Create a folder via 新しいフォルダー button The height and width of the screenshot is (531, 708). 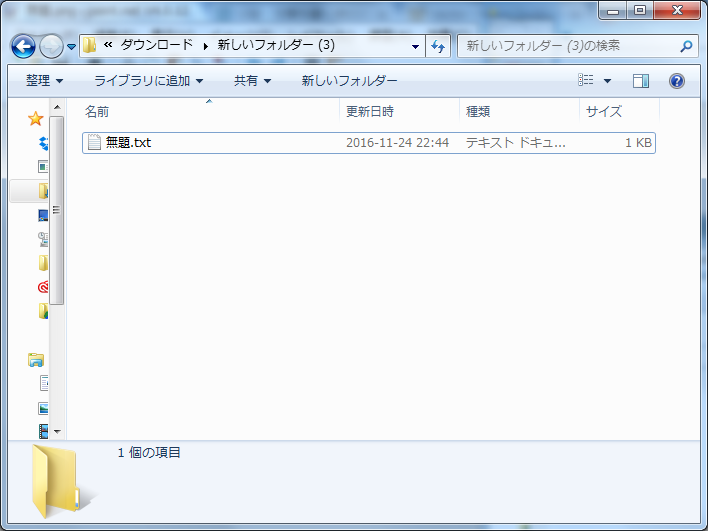[349, 81]
